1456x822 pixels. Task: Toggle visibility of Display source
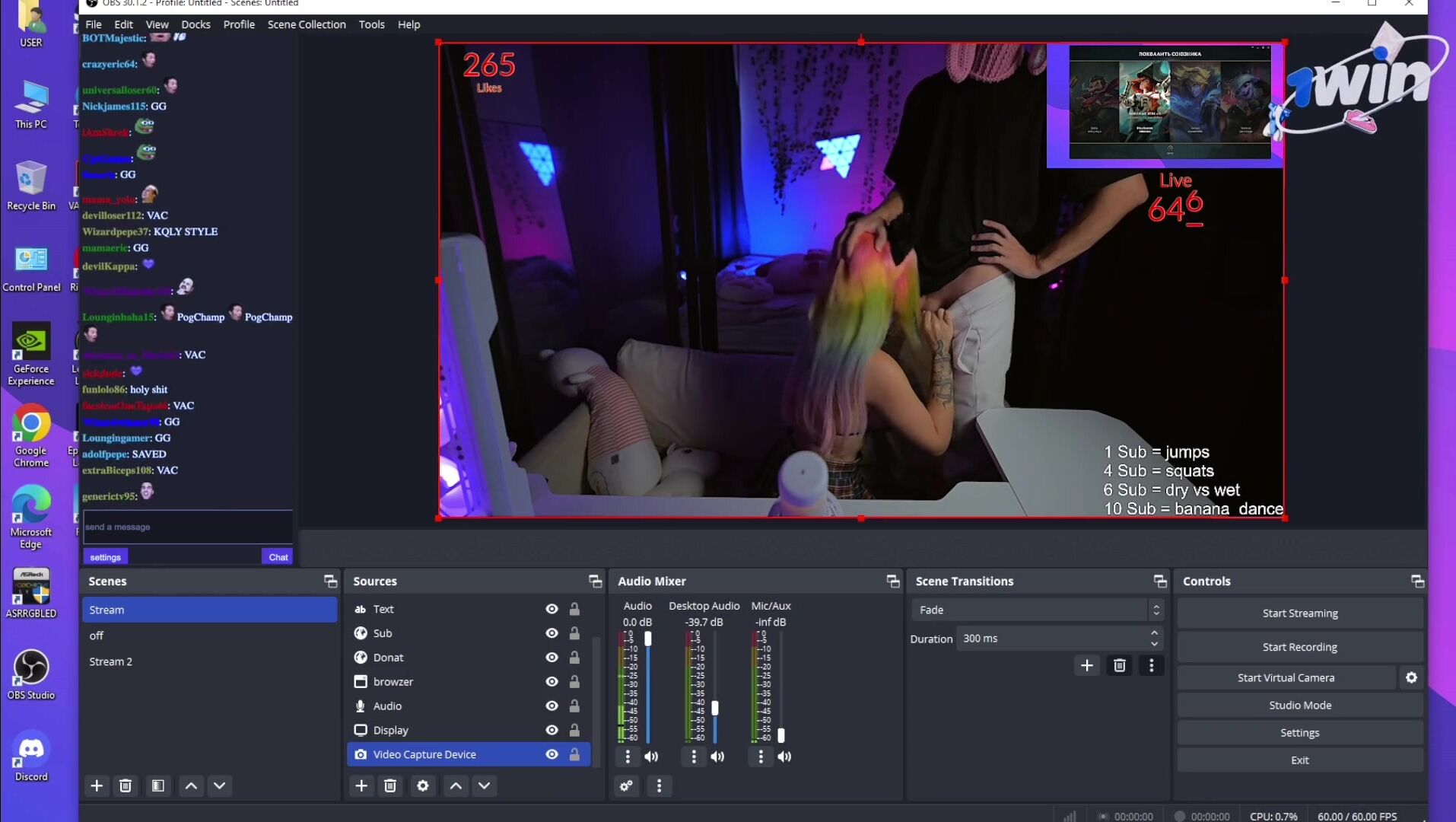pos(552,730)
